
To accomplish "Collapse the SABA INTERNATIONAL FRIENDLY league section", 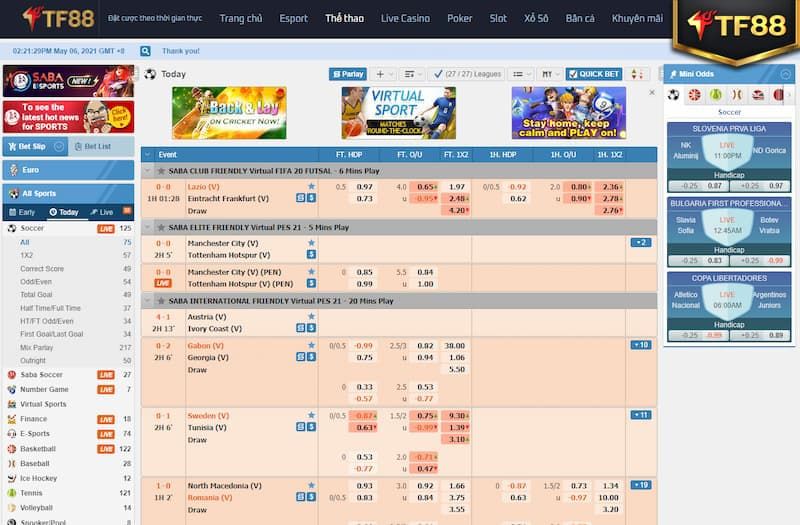I will 147,301.
